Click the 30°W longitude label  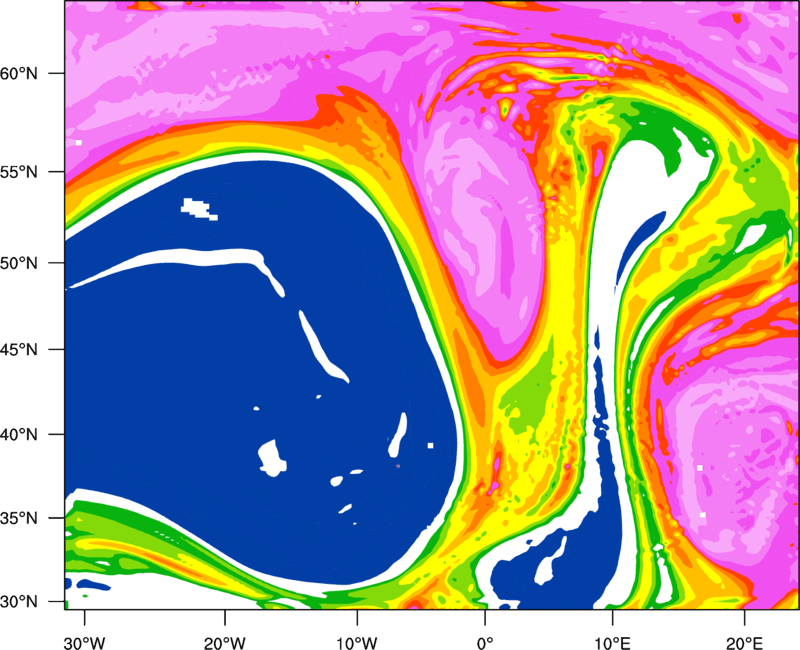point(84,643)
